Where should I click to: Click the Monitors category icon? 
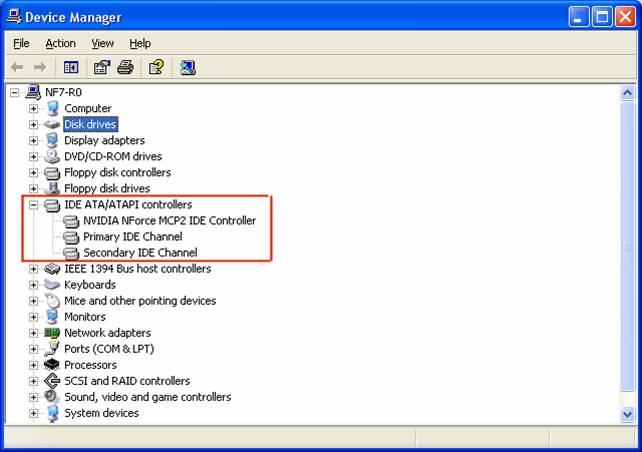point(52,317)
